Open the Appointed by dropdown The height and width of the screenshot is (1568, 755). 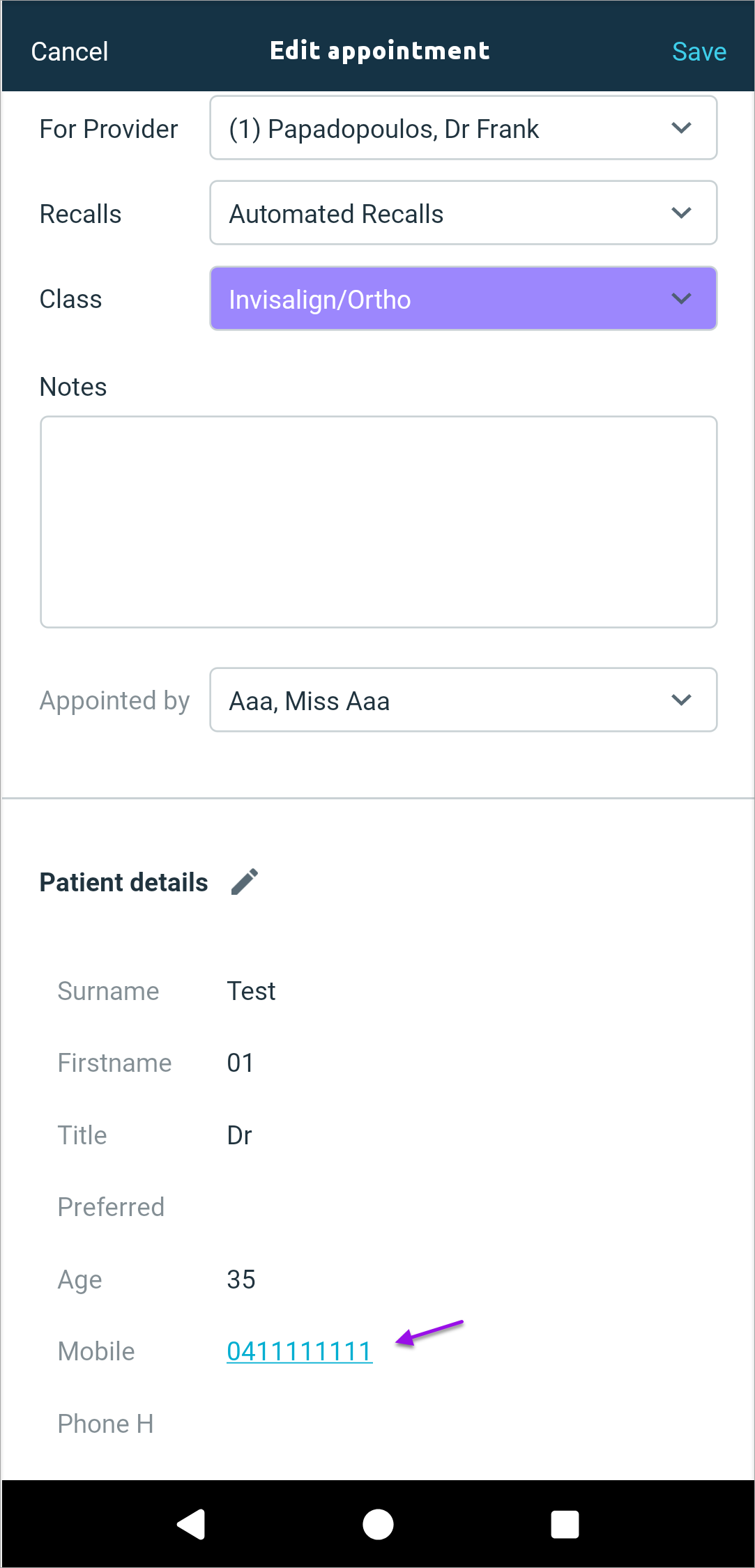coord(463,700)
